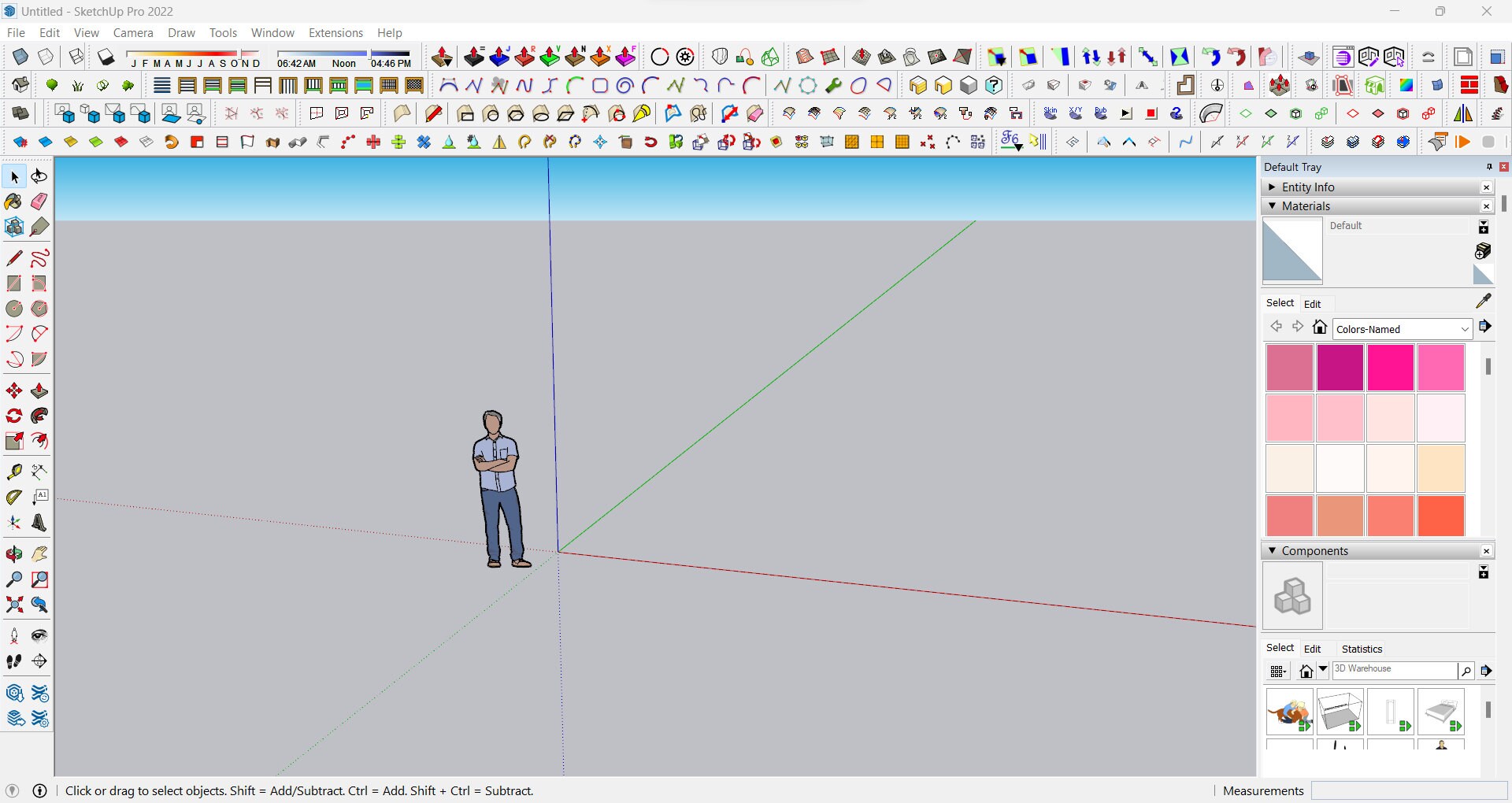
Task: Pick the hot pink color swatch
Action: point(1390,367)
